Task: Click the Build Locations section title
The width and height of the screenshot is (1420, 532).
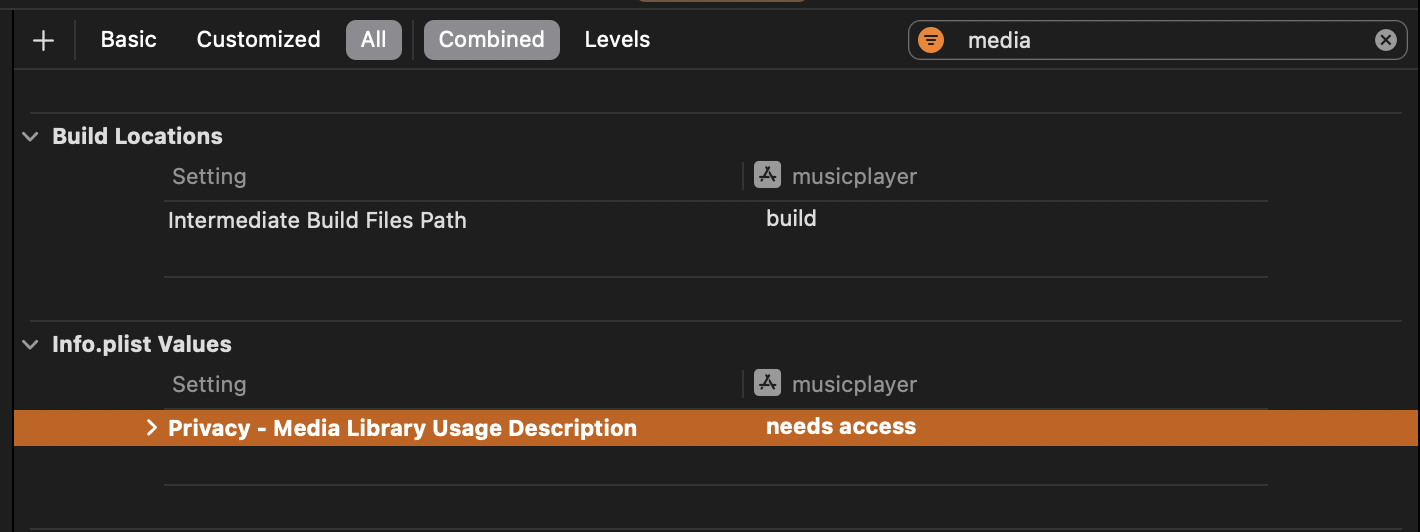Action: [137, 136]
